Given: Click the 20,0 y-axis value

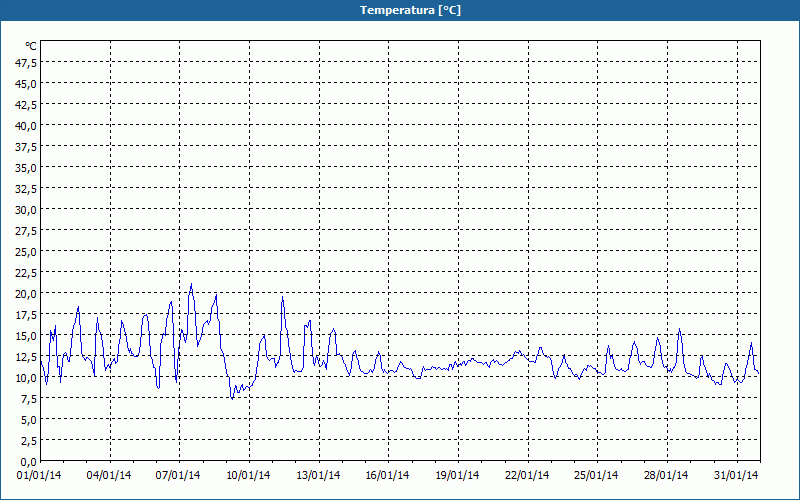Looking at the screenshot, I should click(27, 293).
